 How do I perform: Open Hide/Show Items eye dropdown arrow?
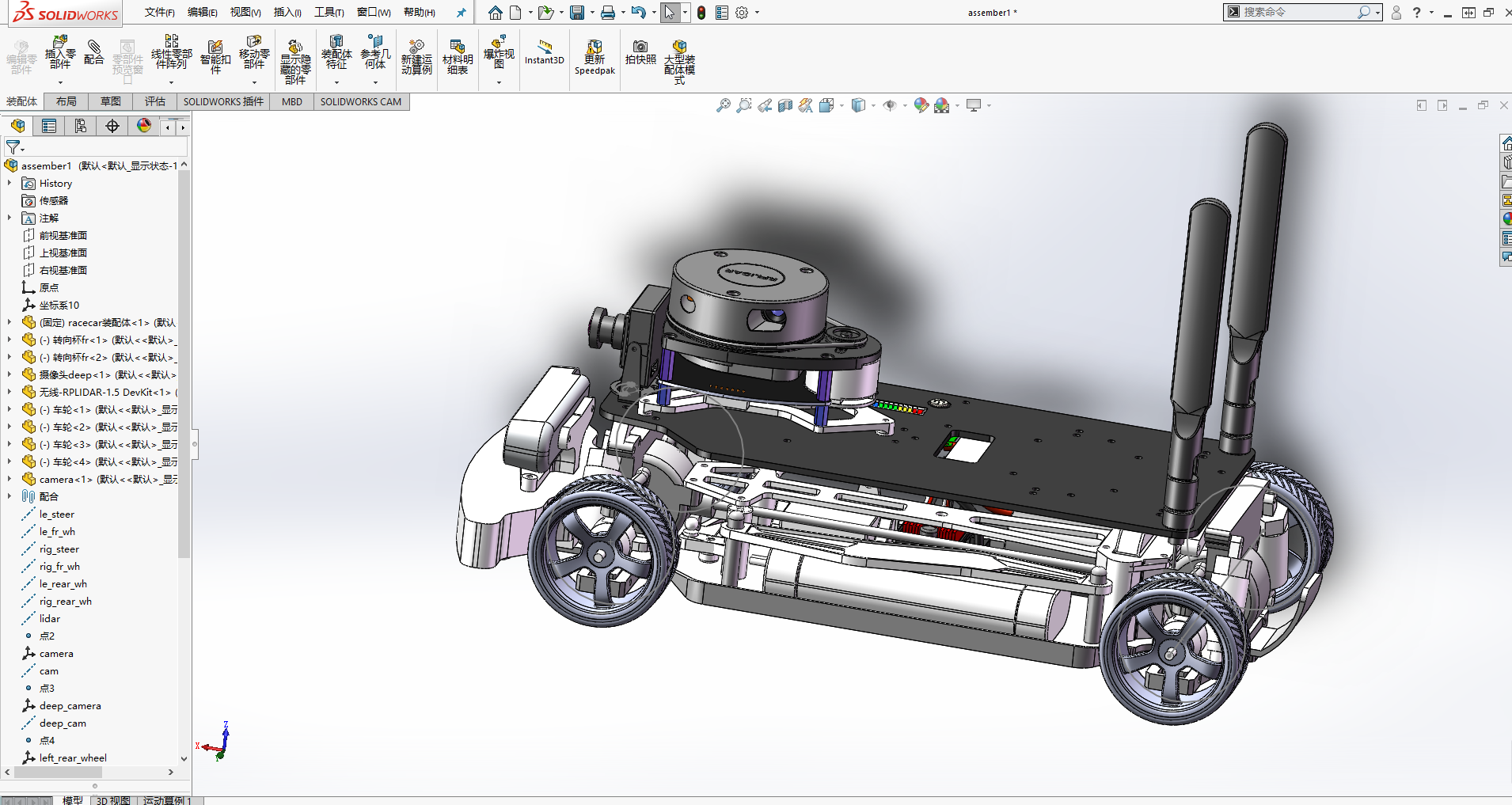(905, 105)
